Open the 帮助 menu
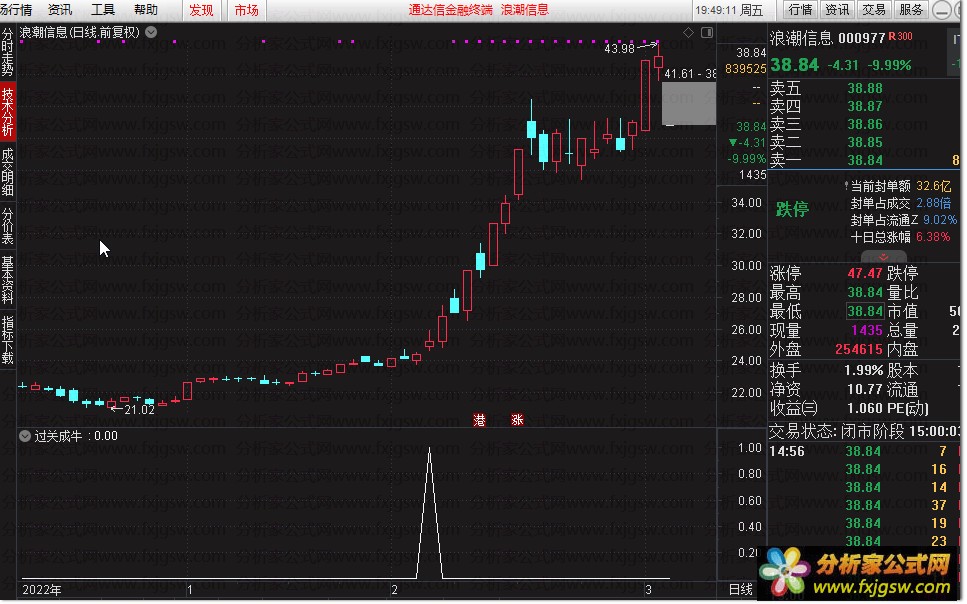 tap(146, 10)
